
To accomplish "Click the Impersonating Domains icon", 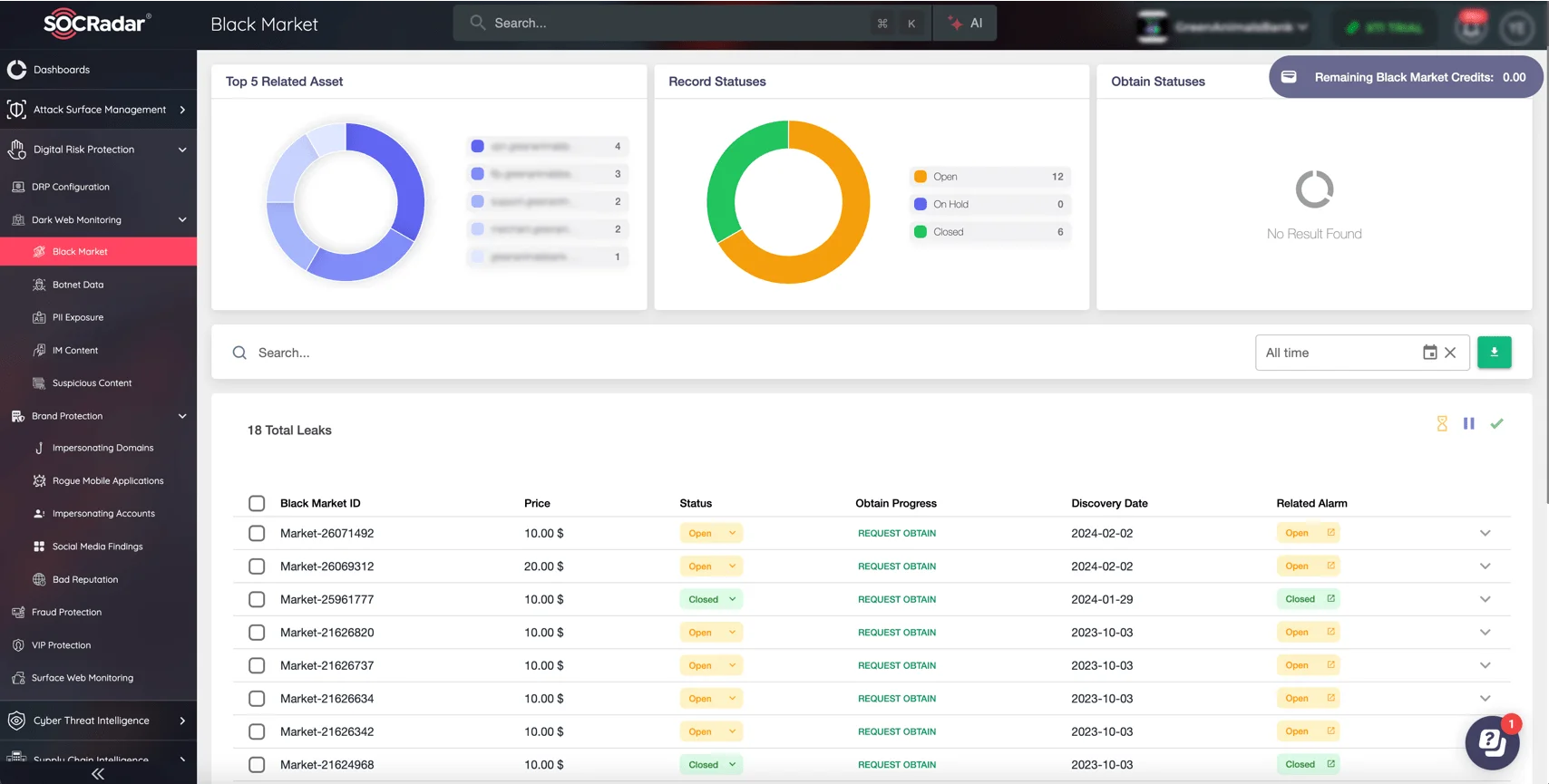I will click(x=39, y=448).
